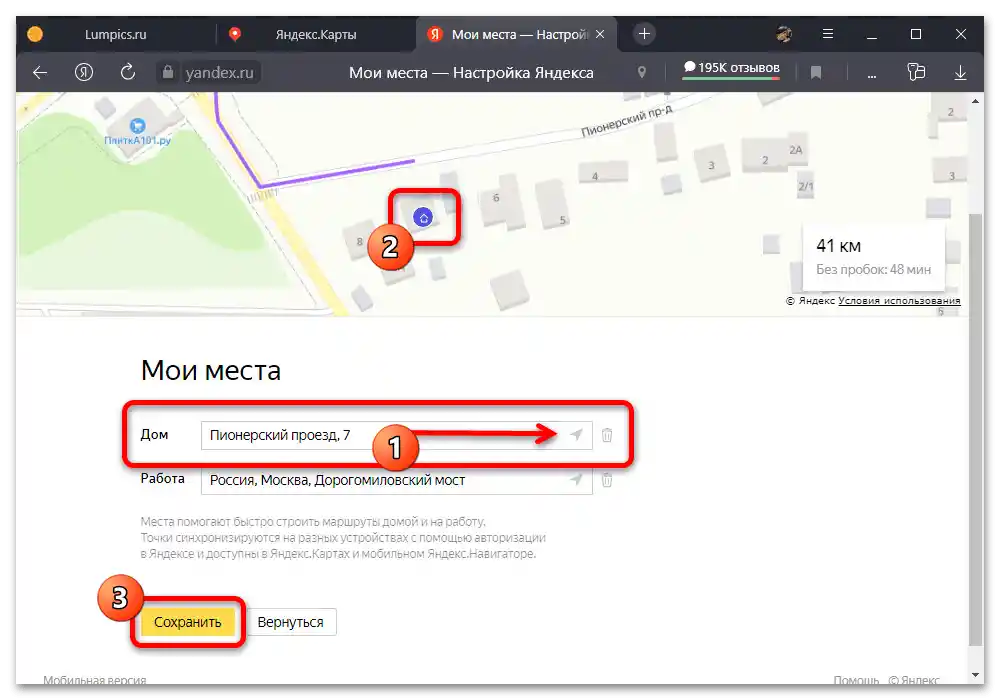Open the browser extensions panel icon

click(916, 72)
